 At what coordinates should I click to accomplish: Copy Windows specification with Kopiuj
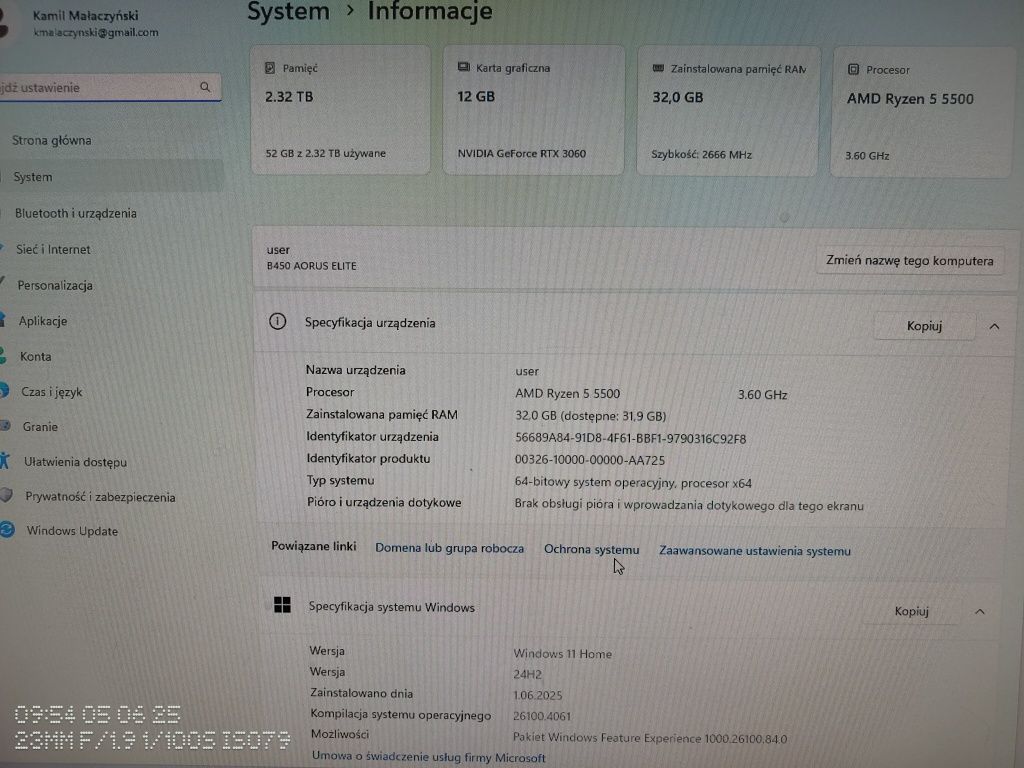912,611
